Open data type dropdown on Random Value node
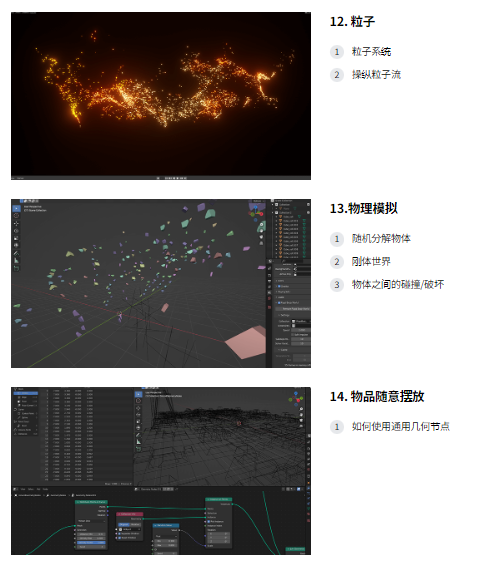Viewport: 500px width, 568px height. [166, 536]
